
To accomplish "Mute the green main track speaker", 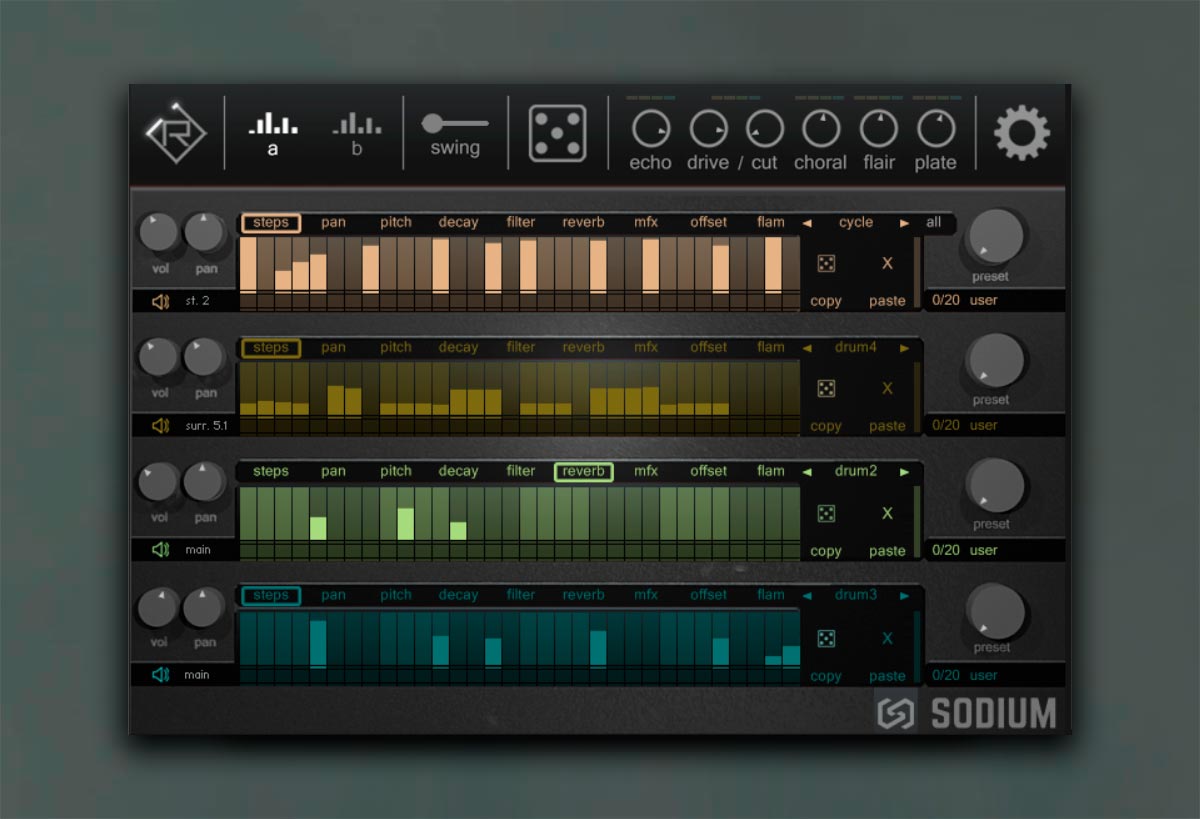I will tap(160, 549).
